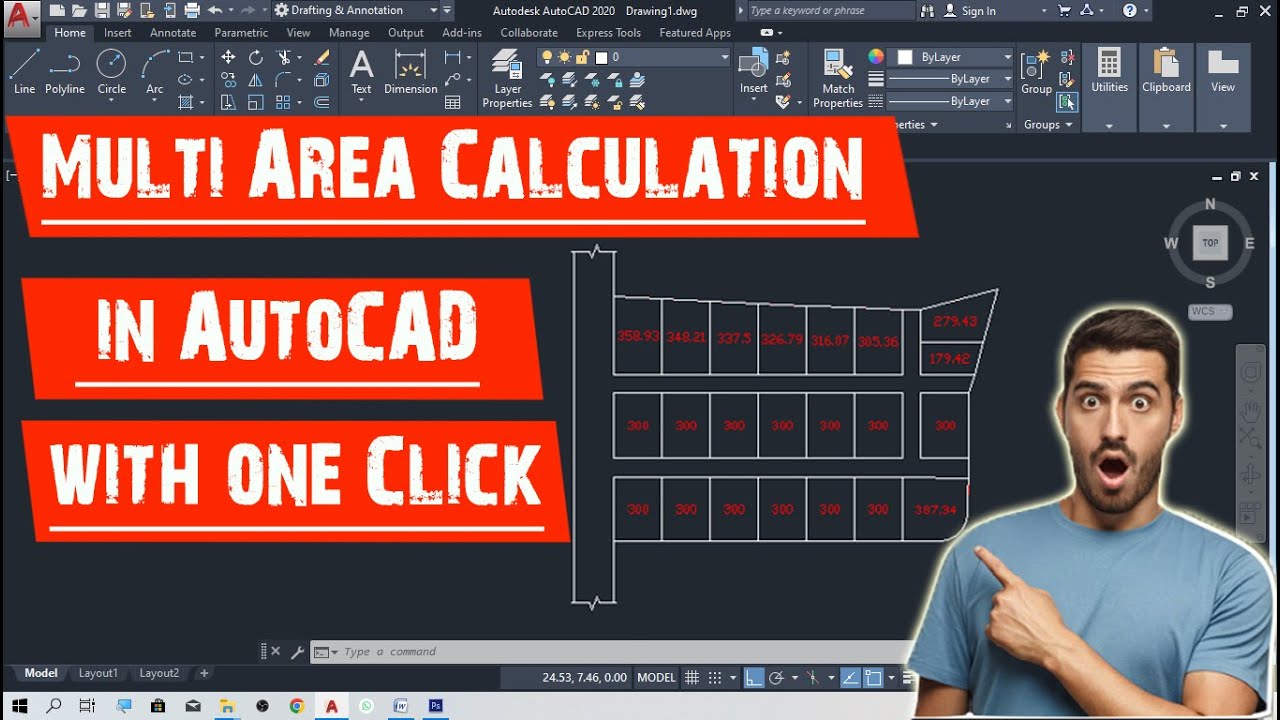Viewport: 1280px width, 720px height.
Task: Open the layer selection dropdown
Action: (634, 58)
